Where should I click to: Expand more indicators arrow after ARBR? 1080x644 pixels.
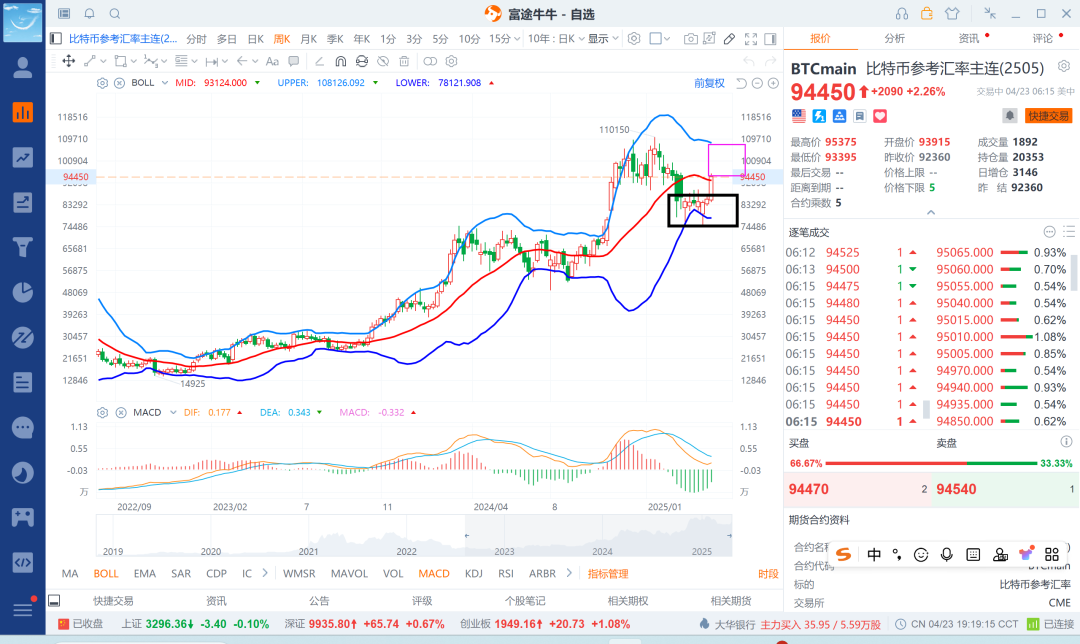coord(569,573)
